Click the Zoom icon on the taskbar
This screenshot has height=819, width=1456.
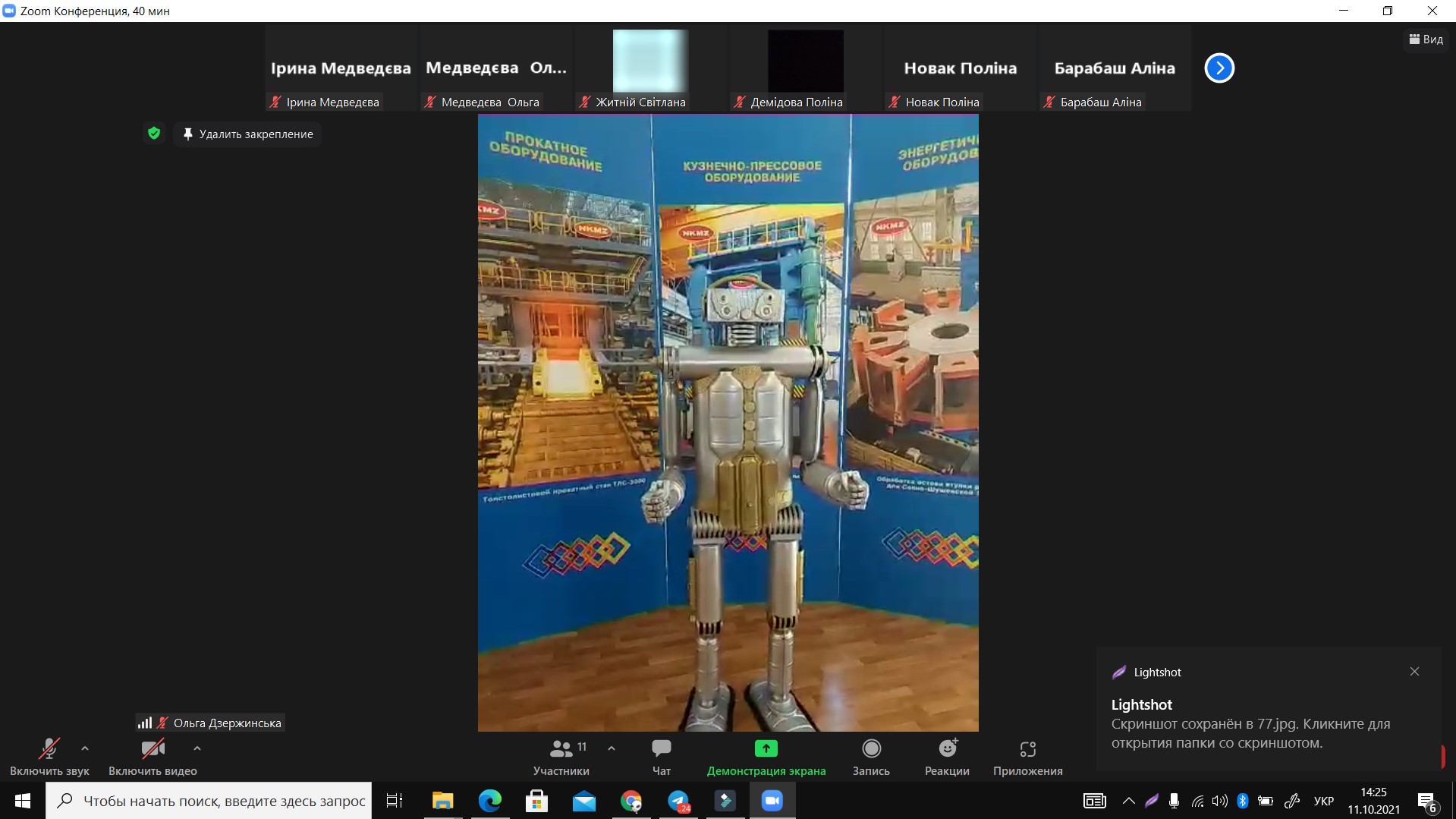tap(772, 801)
